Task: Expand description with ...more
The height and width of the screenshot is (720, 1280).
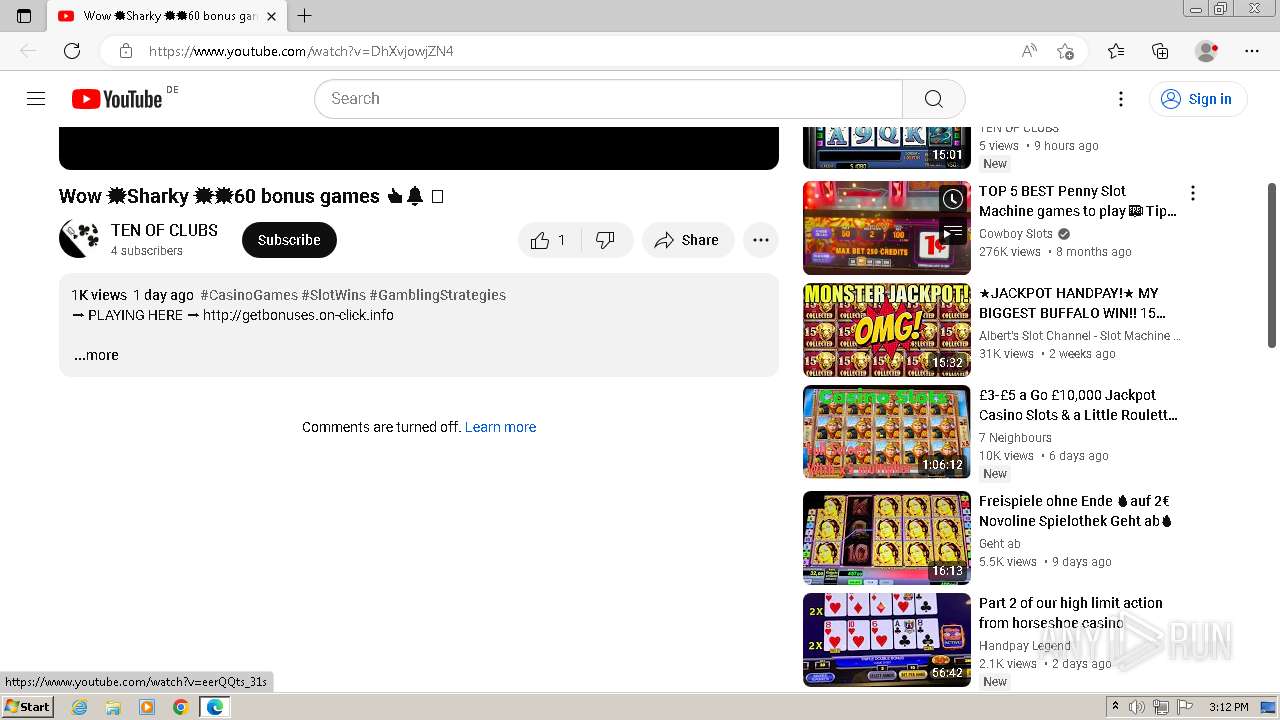Action: (x=96, y=355)
